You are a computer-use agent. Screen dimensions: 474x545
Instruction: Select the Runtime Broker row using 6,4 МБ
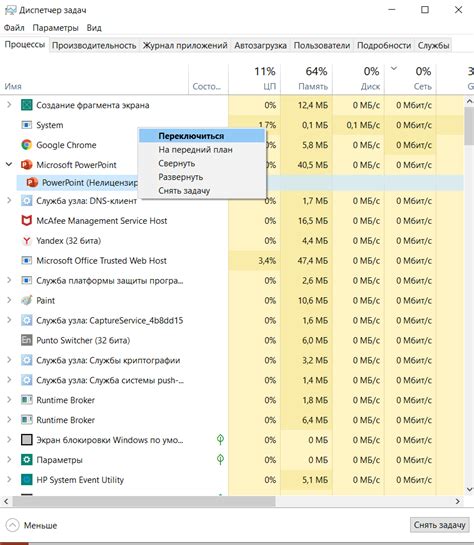point(232,420)
